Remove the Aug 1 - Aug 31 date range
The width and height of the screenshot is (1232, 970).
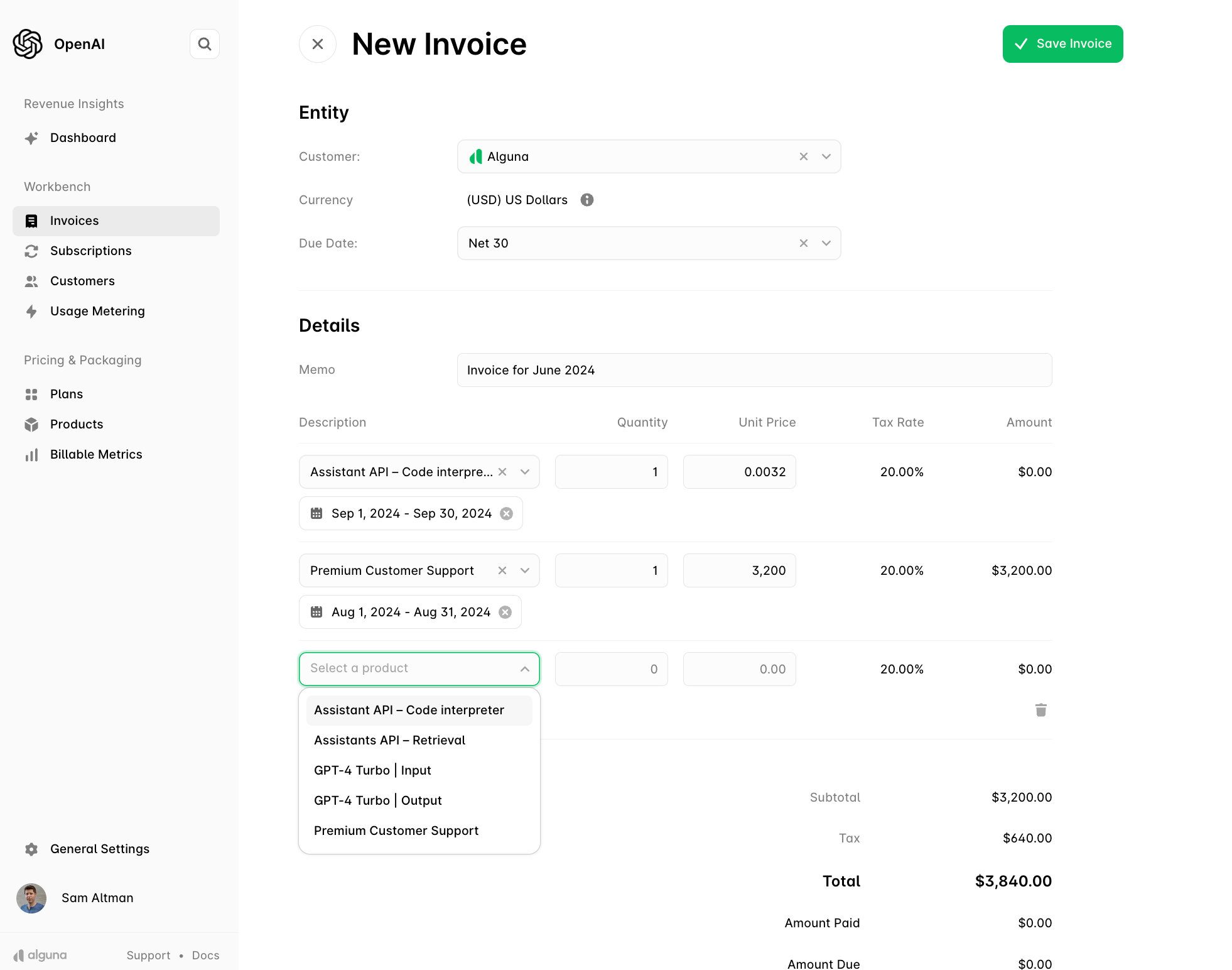(x=505, y=613)
